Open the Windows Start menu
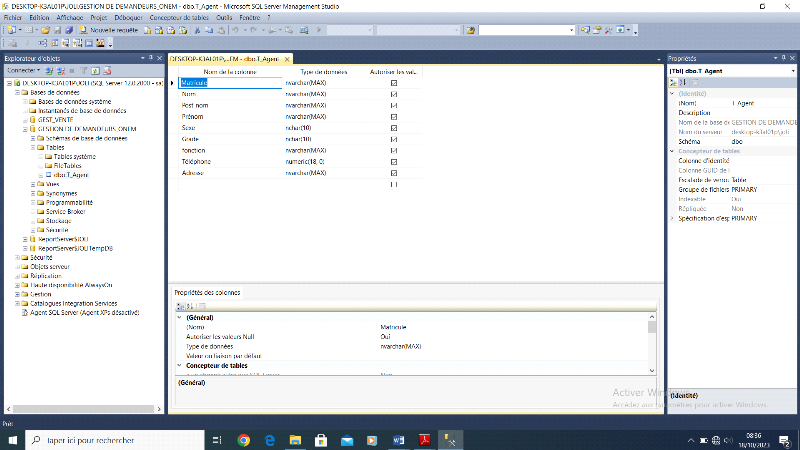This screenshot has width=800, height=450. tap(13, 440)
